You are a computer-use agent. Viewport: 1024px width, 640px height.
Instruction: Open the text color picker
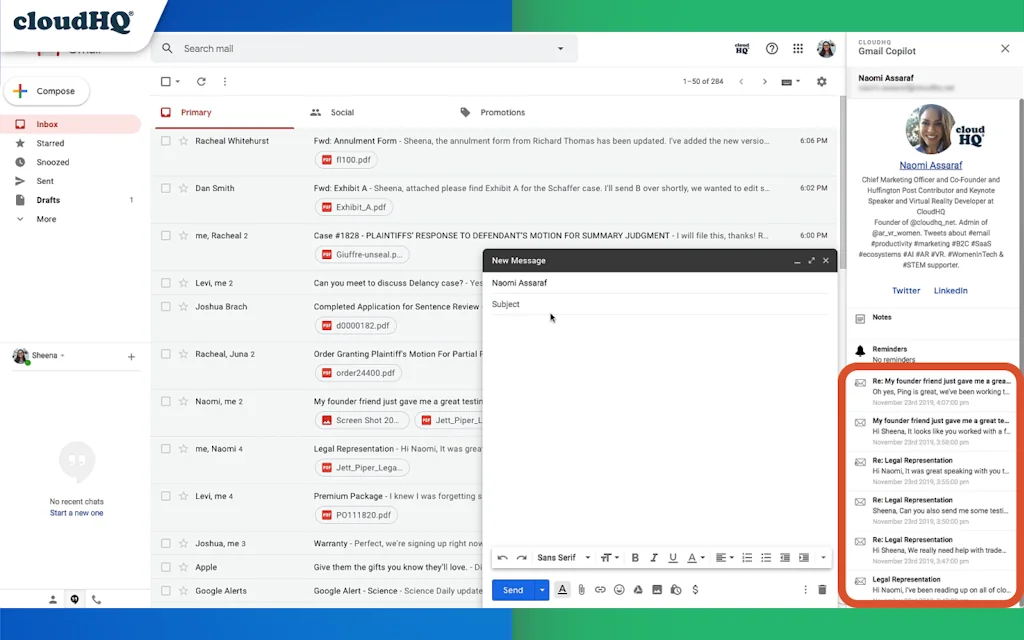coord(693,557)
